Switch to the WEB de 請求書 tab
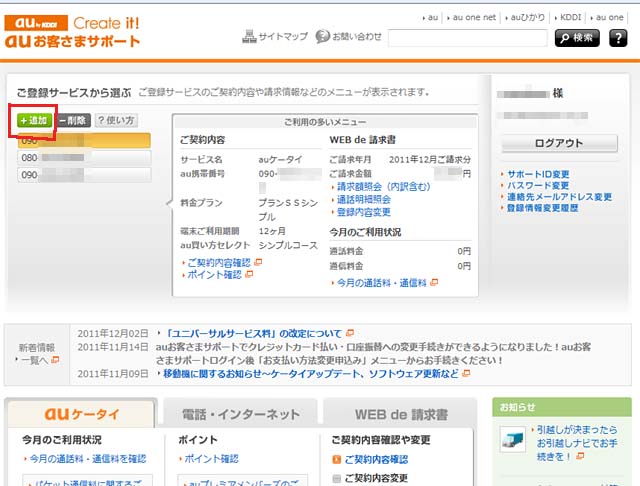The image size is (640, 486). coord(401,414)
